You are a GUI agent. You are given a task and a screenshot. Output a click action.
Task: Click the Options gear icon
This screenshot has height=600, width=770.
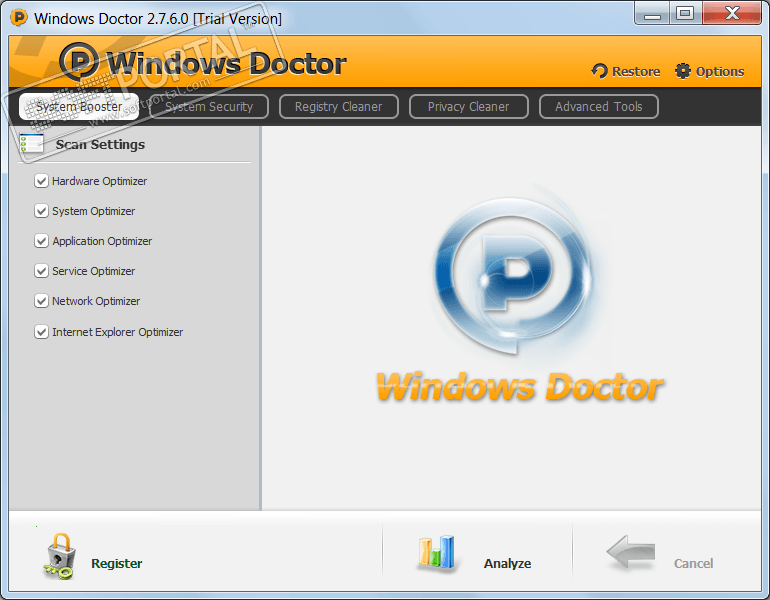click(683, 71)
